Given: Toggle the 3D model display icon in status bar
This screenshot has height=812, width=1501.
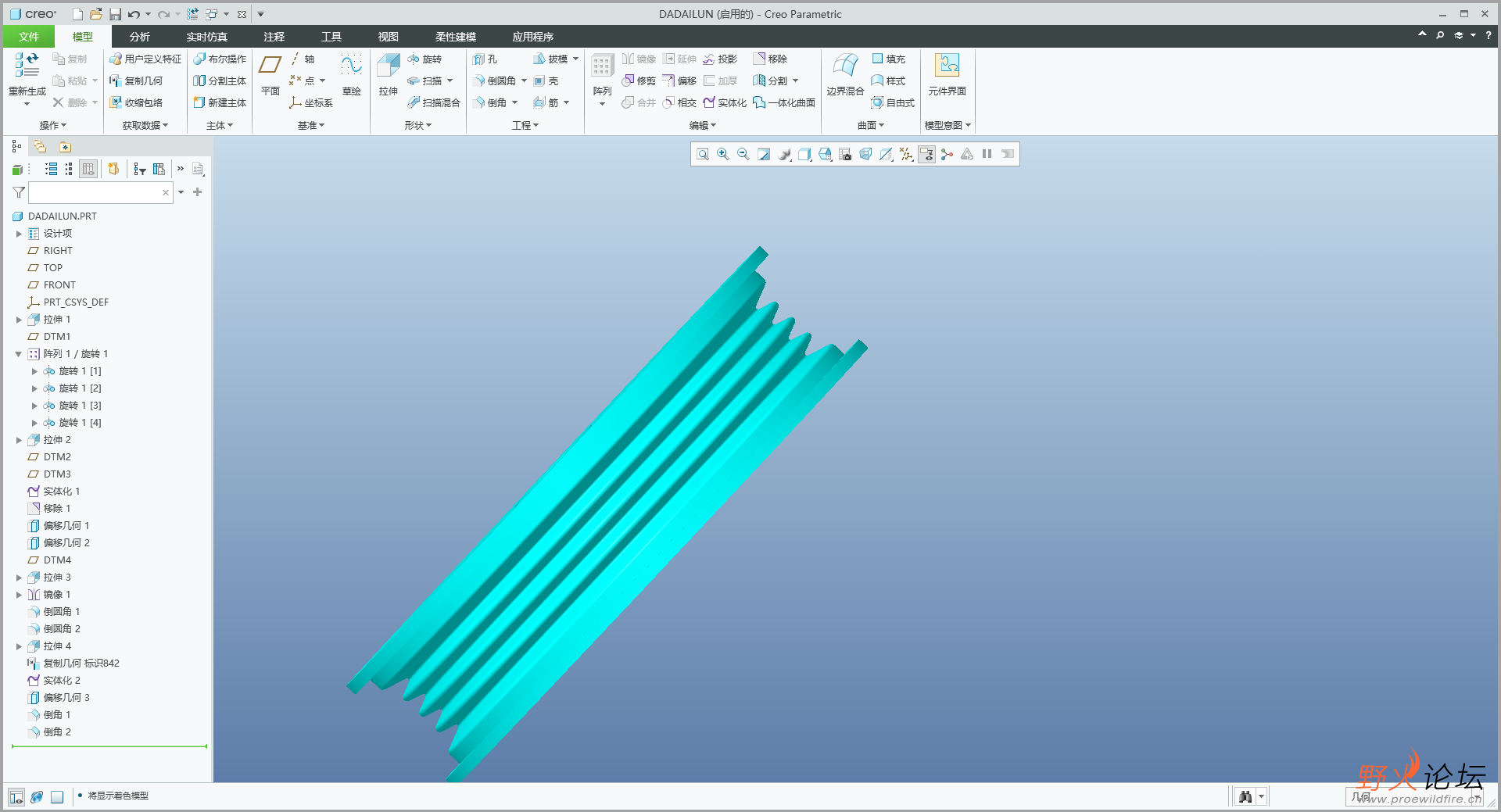Looking at the screenshot, I should (x=37, y=797).
